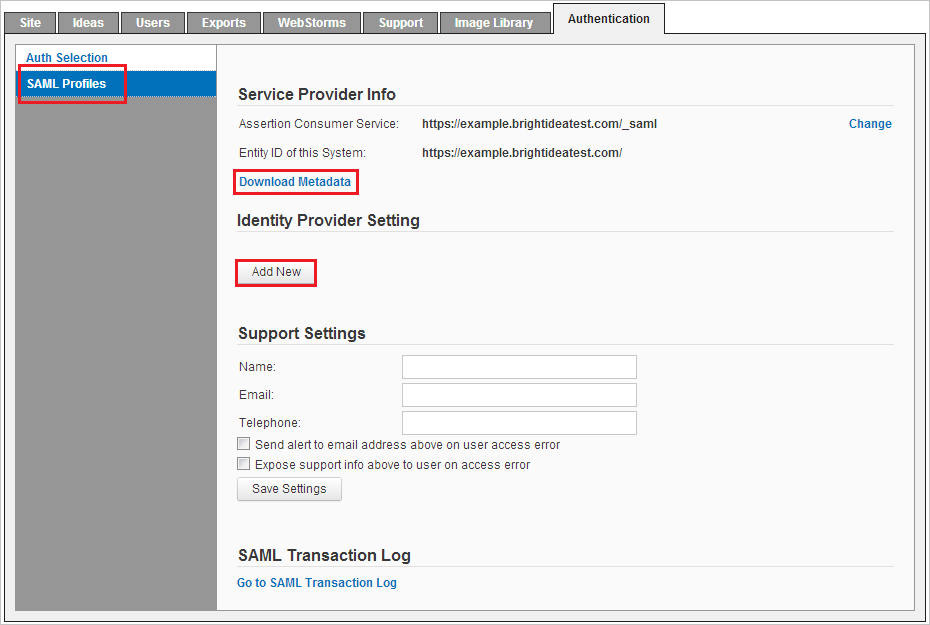
Task: Click the Change link for Assertion Consumer Service
Action: tap(869, 123)
